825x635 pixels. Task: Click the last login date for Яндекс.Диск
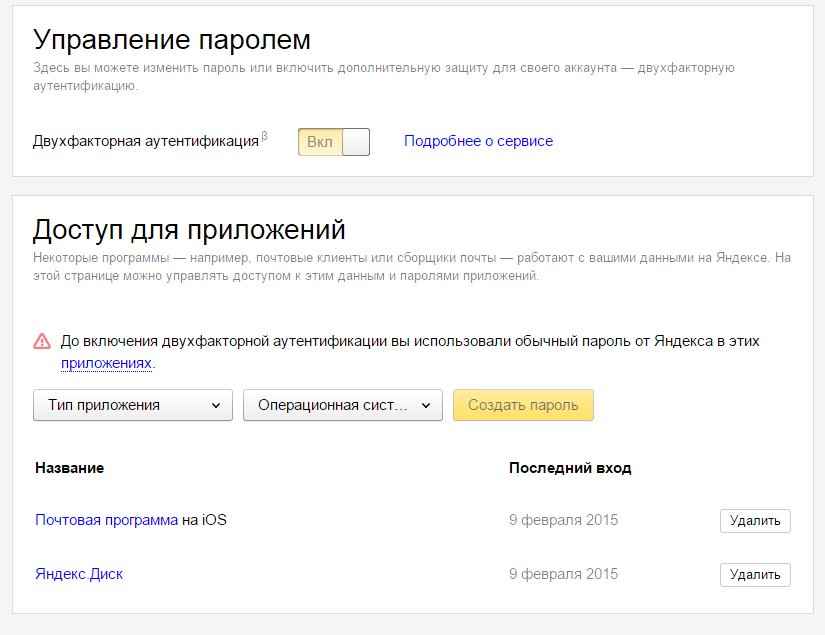coord(563,574)
